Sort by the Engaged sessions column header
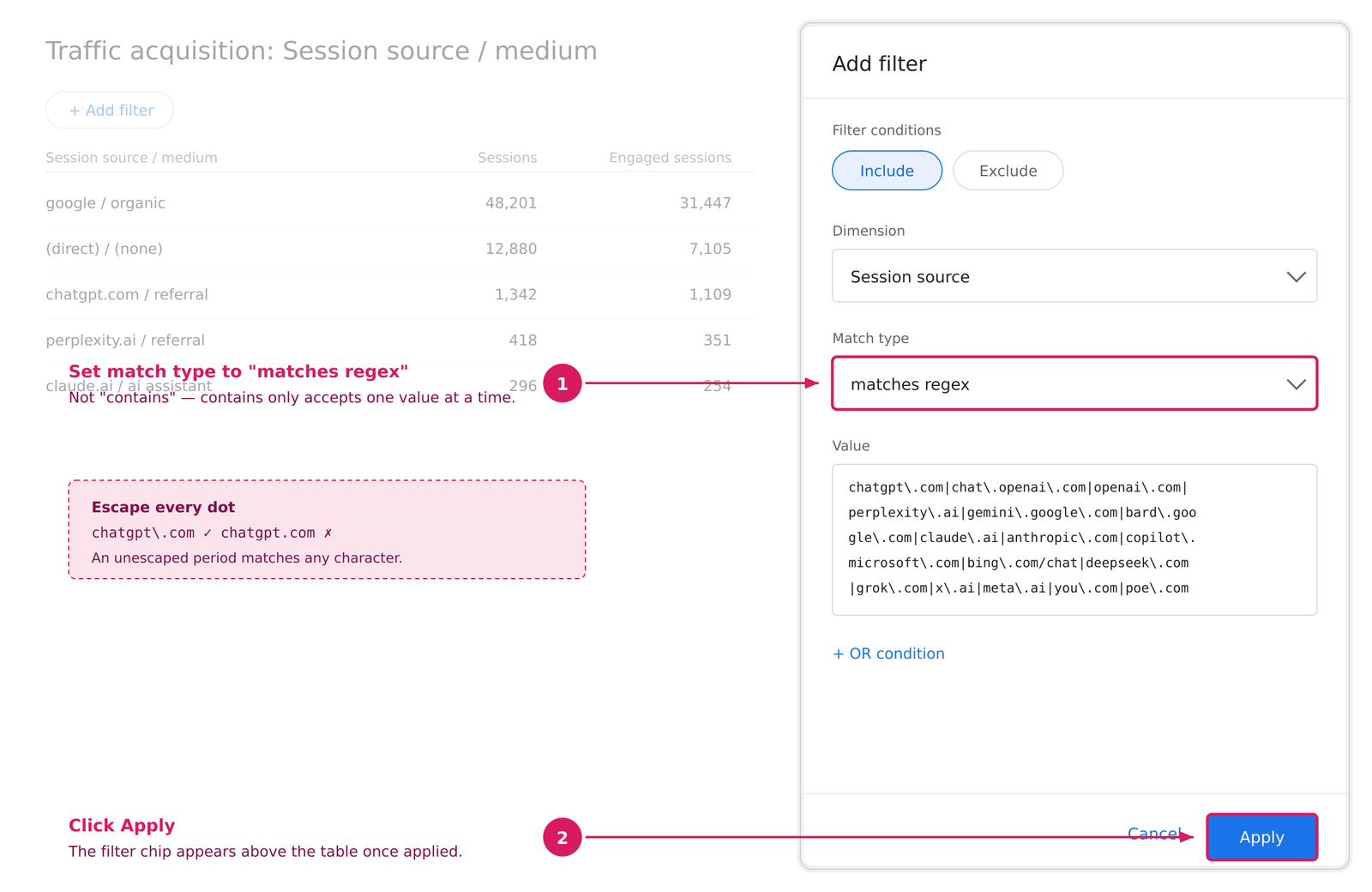This screenshot has height=892, width=1372. [x=670, y=158]
